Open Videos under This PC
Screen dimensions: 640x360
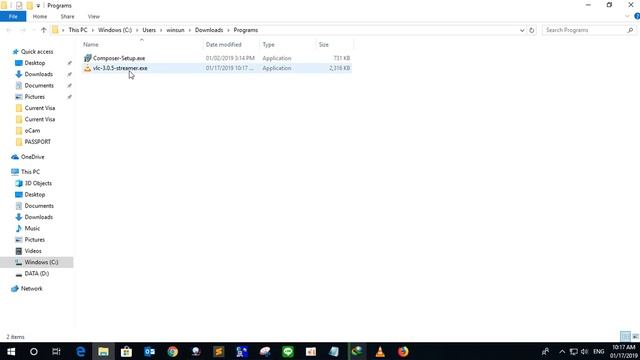point(33,251)
